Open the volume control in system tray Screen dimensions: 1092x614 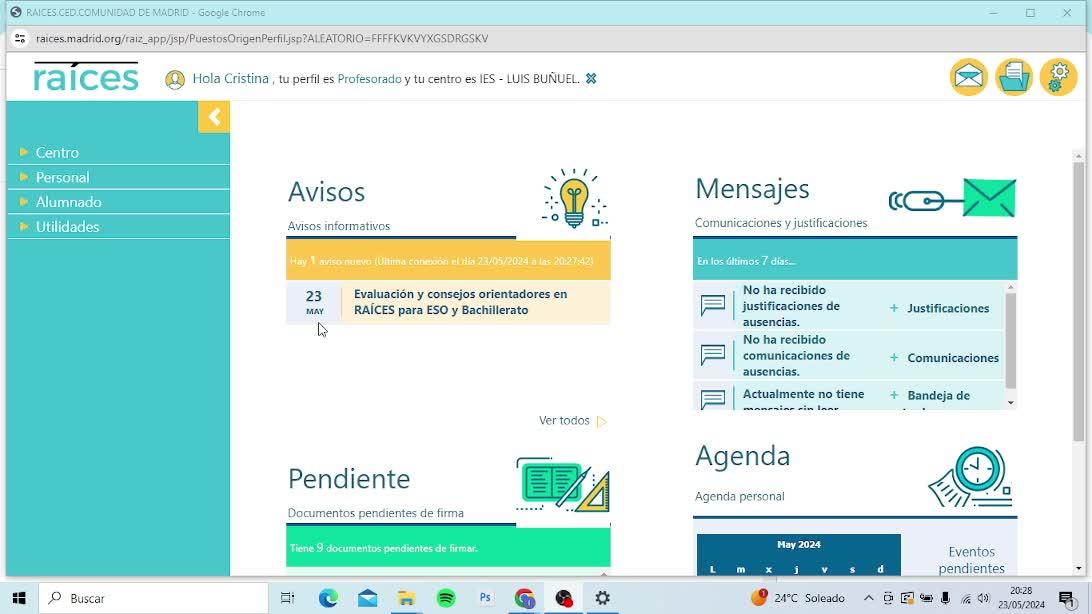click(x=983, y=598)
